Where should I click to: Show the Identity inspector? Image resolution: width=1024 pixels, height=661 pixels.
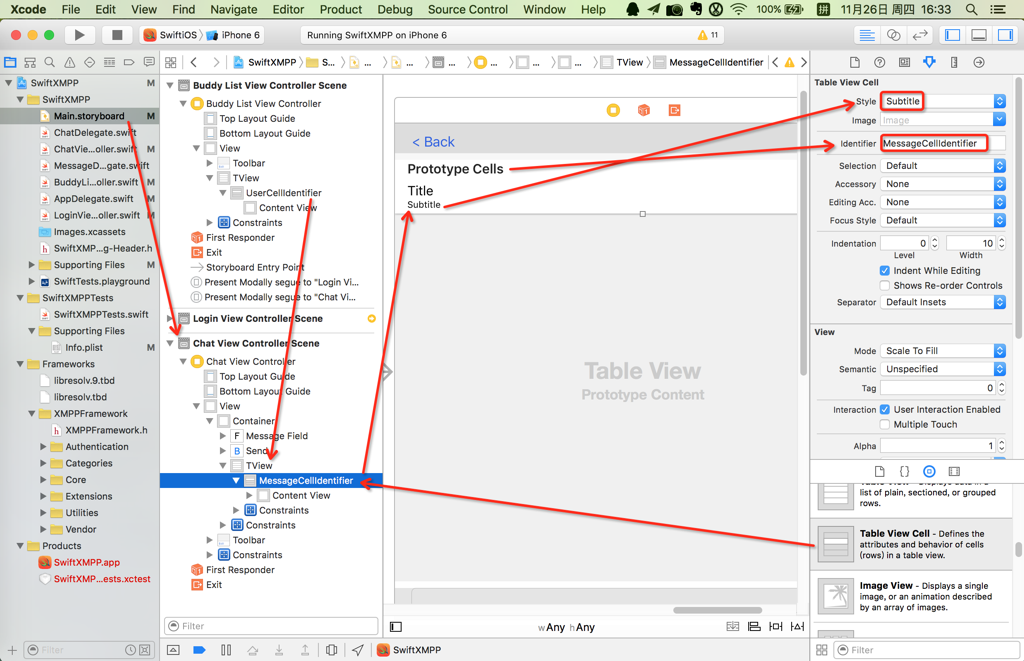[904, 63]
